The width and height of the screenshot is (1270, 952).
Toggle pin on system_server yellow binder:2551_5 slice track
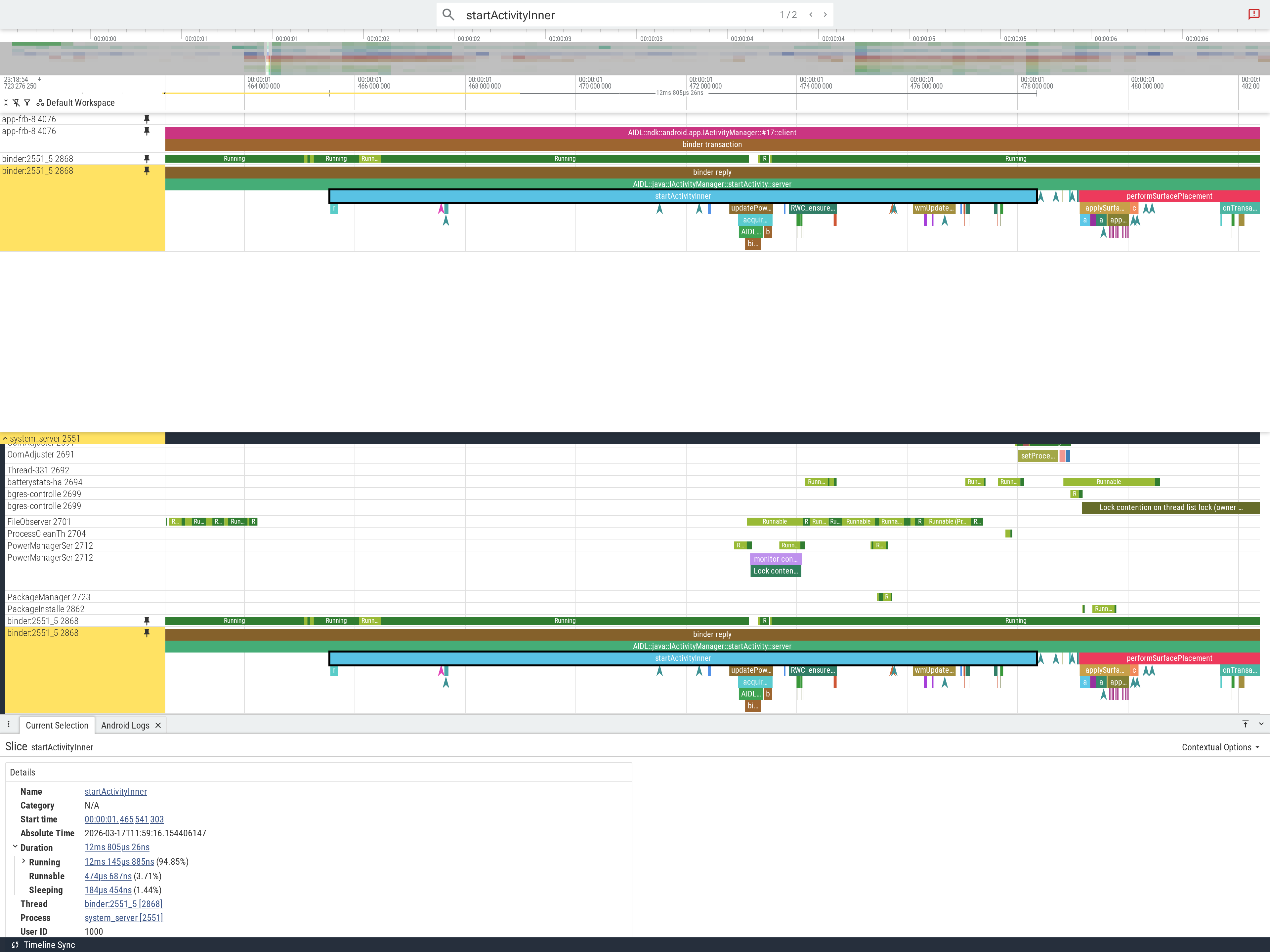tap(147, 633)
